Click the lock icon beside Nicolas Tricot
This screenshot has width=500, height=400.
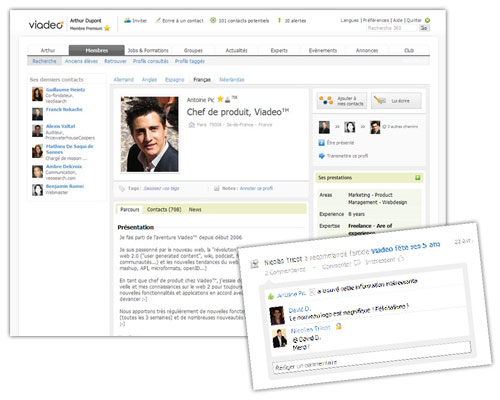point(339,326)
